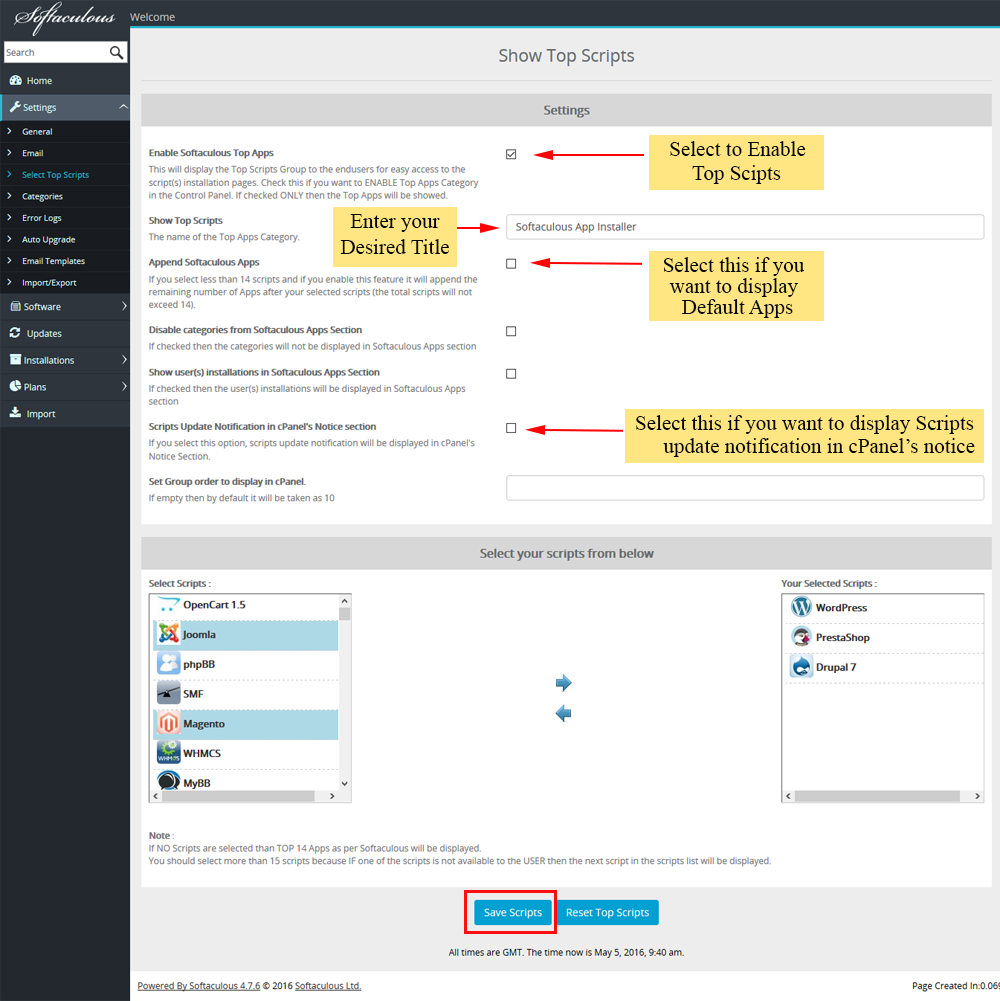Check Show user(s) installations checkbox
The width and height of the screenshot is (1000, 1001).
511,373
